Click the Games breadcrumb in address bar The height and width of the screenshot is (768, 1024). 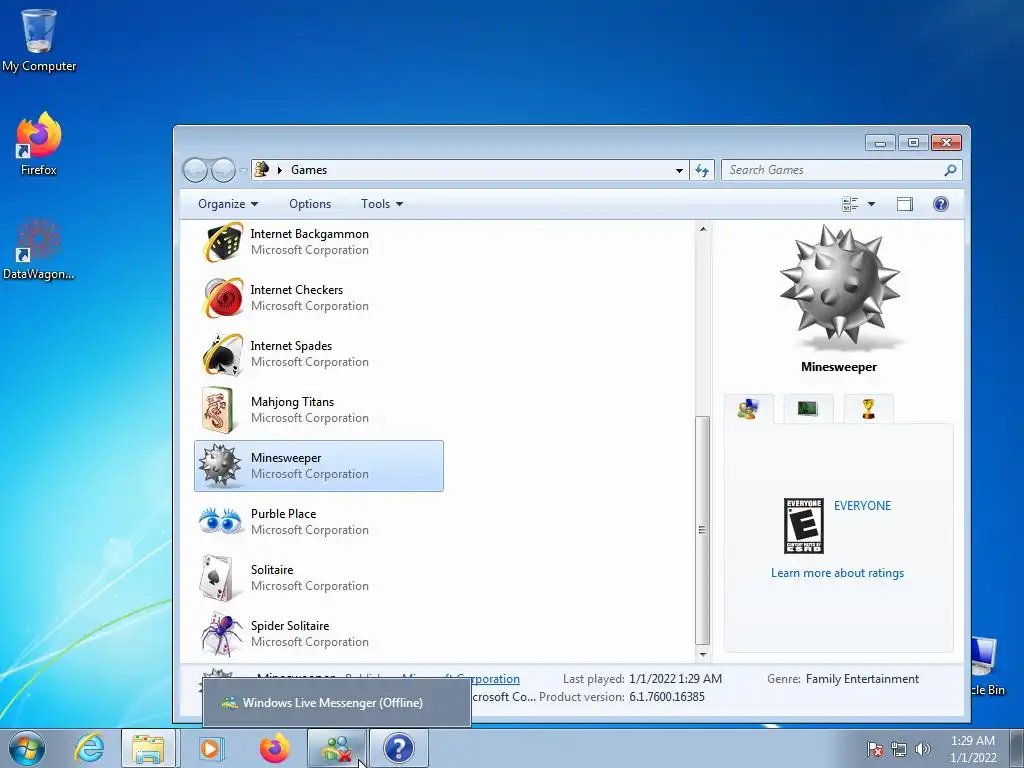pos(309,170)
